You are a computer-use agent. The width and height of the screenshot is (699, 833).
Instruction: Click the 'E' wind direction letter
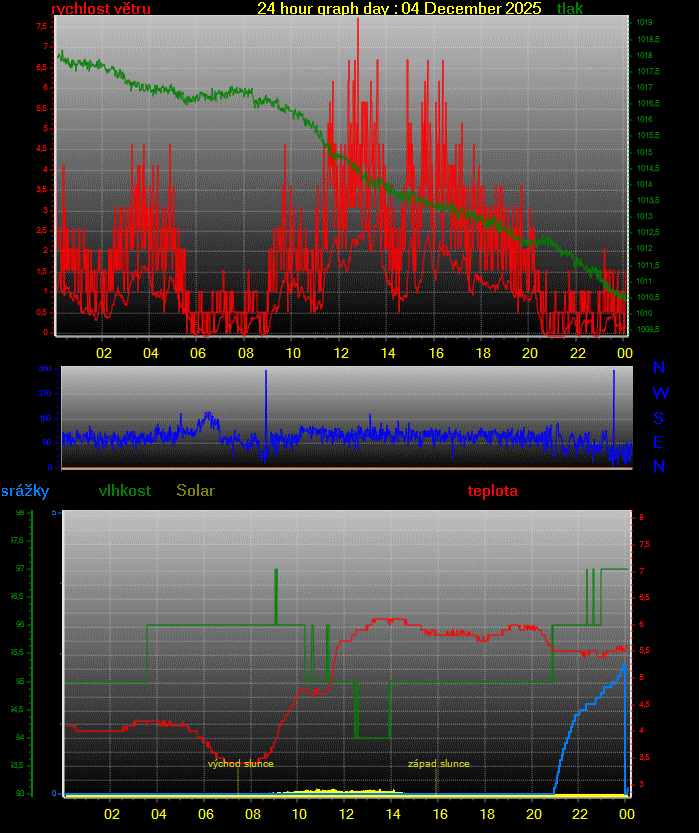[x=660, y=442]
